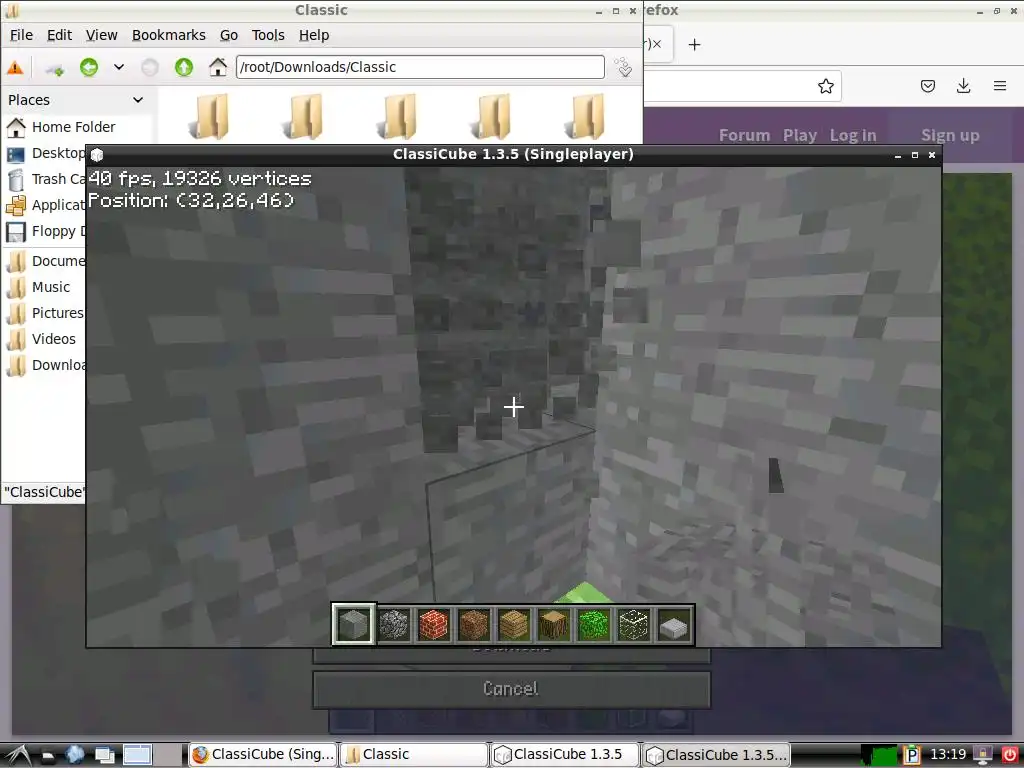The image size is (1024, 768).
Task: Open the Tools menu
Action: pos(268,35)
